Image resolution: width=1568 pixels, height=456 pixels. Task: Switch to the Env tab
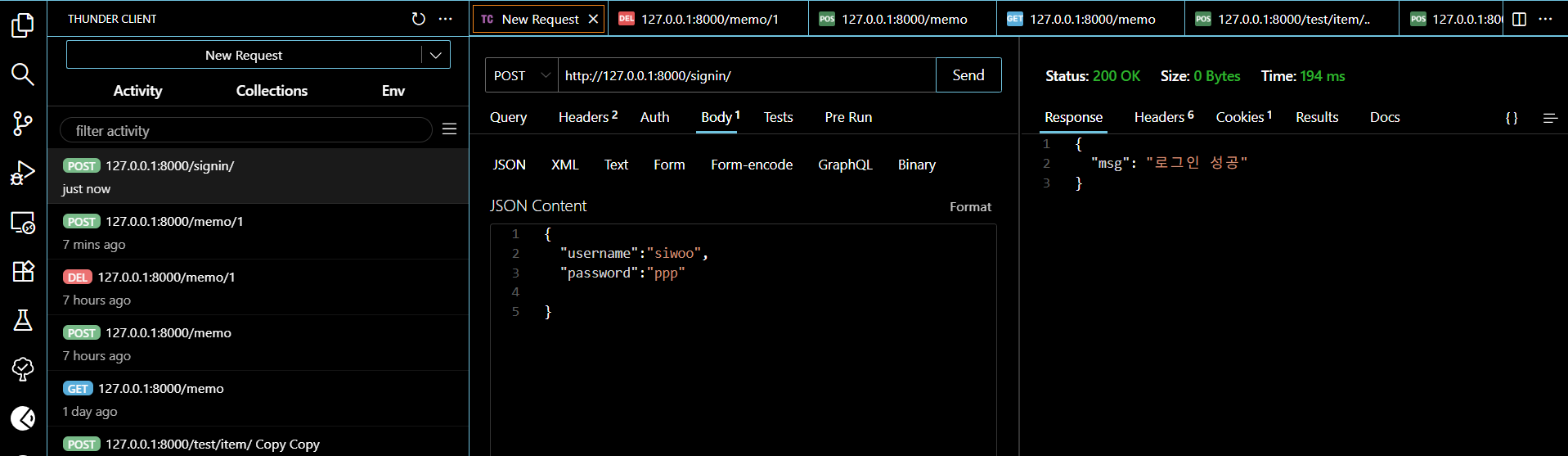[393, 91]
